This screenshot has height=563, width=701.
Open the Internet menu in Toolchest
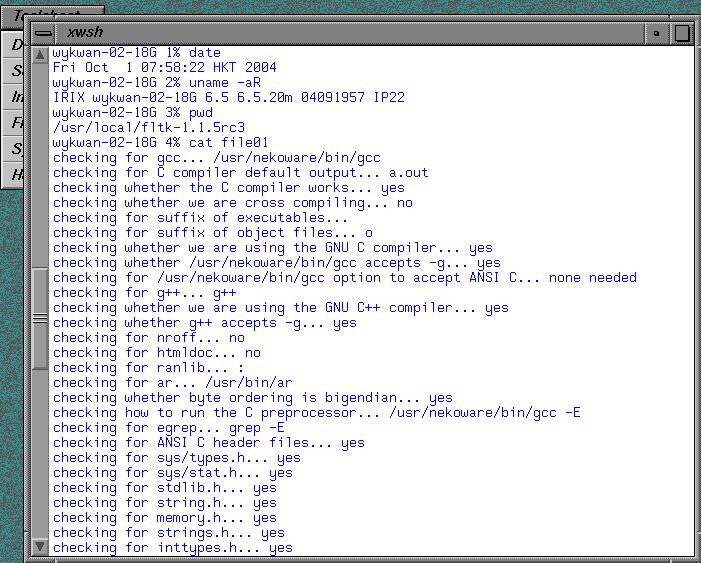coord(13,96)
